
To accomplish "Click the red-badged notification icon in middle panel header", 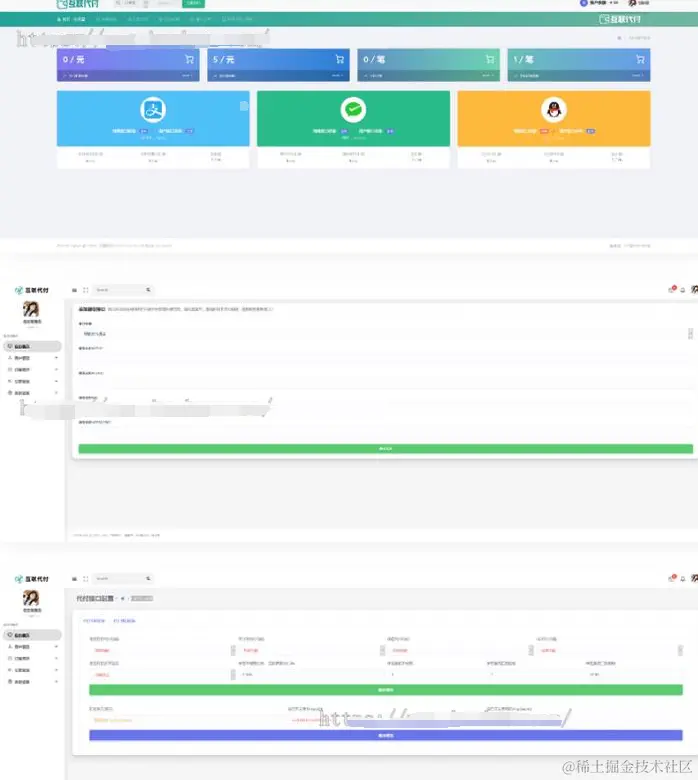I will tap(672, 289).
